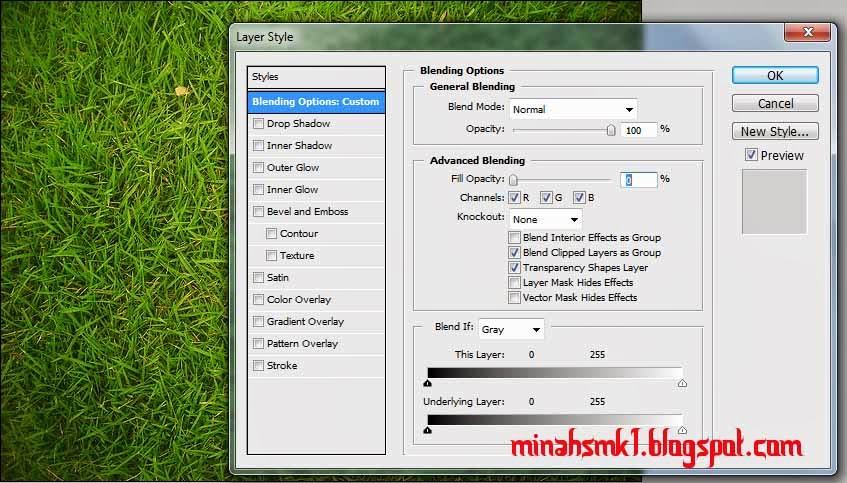This screenshot has height=483, width=847.
Task: Enable the Stroke checkbox
Action: pyautogui.click(x=258, y=366)
